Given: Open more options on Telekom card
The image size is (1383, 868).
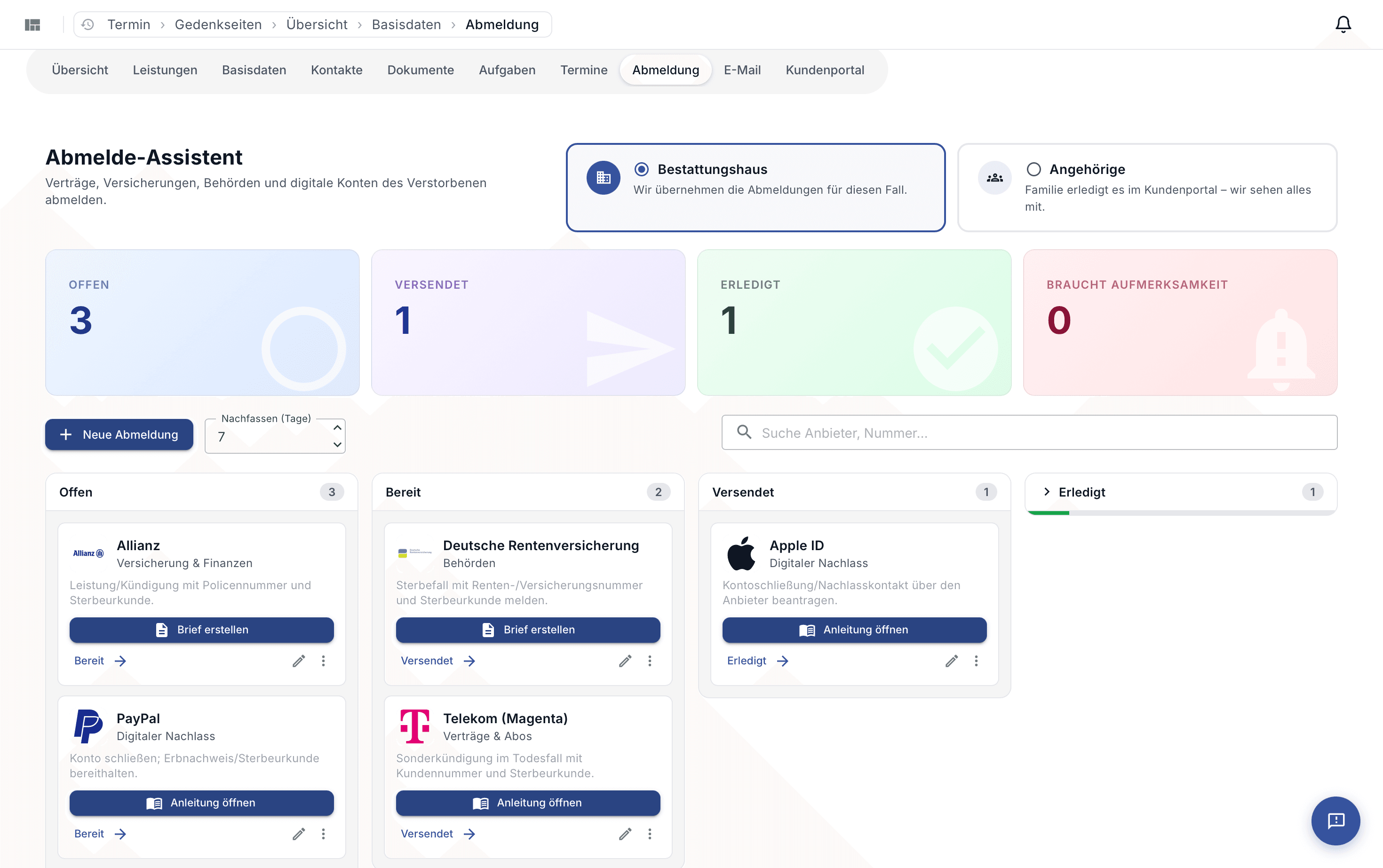Looking at the screenshot, I should coord(650,834).
